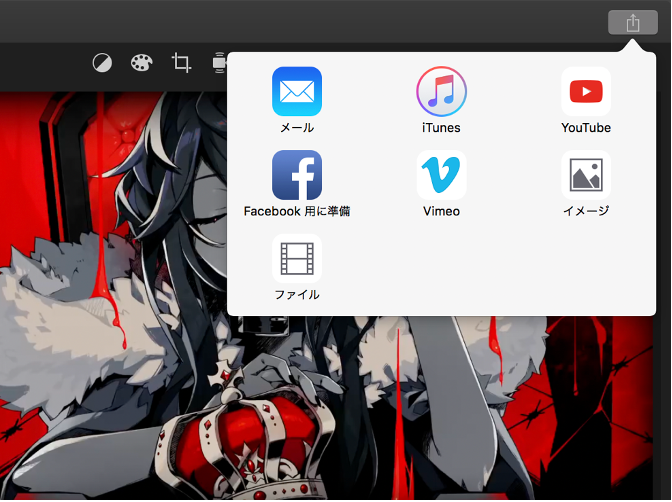672x502 pixels.
Task: Pick Vimeo as share target
Action: 441,175
